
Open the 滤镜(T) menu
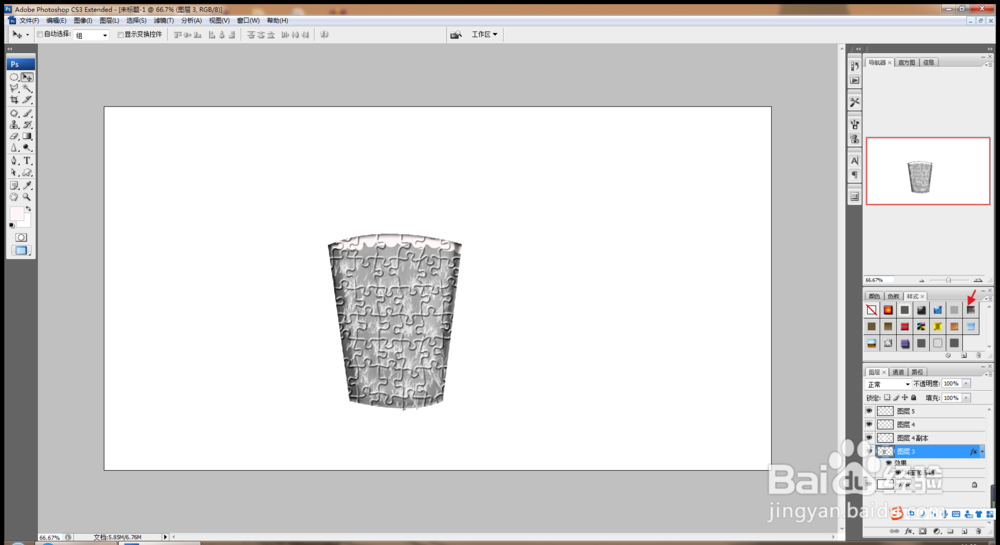[164, 20]
